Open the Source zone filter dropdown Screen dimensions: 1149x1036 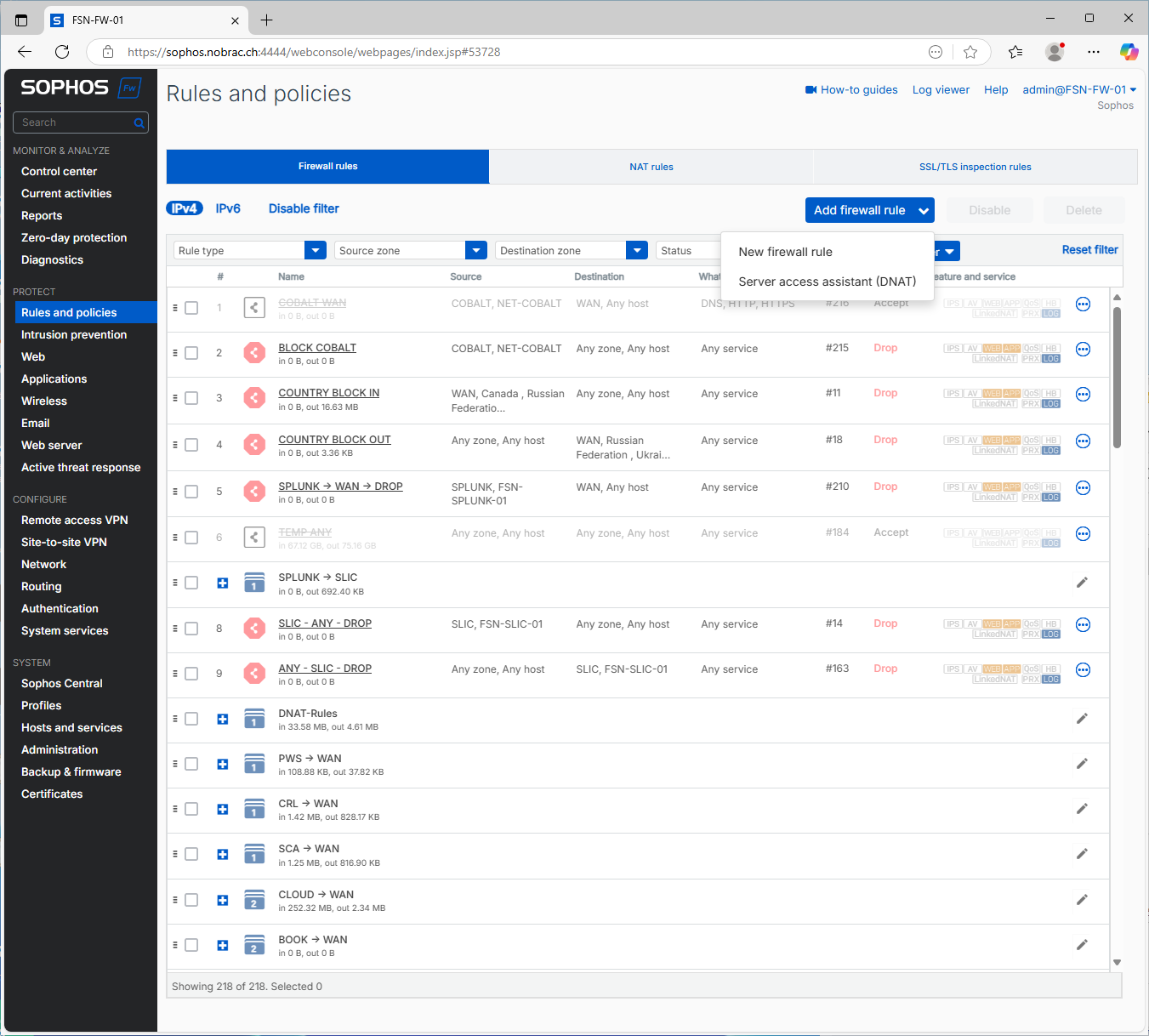tap(411, 250)
